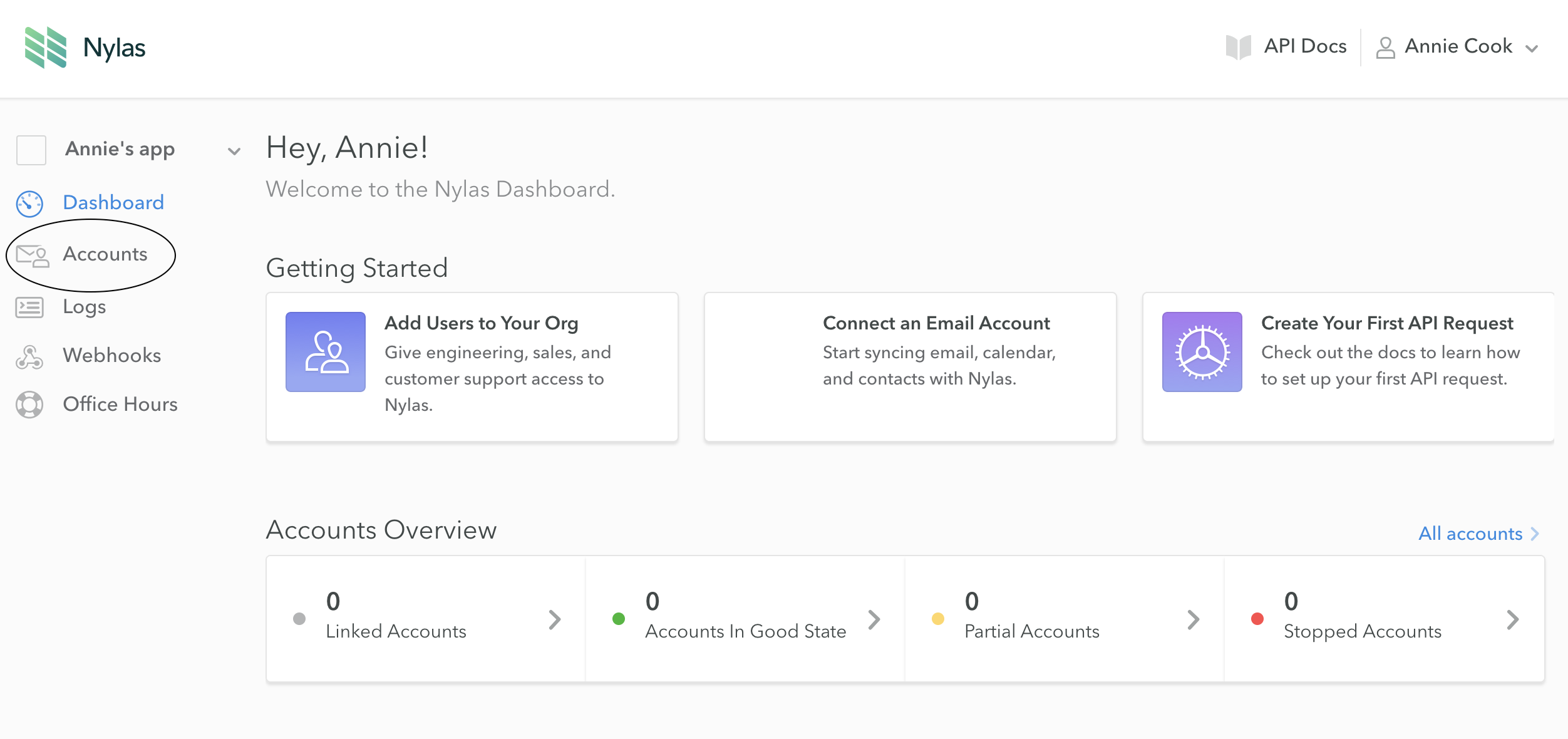Click 'Start syncing email, calendar,' description text

(939, 353)
